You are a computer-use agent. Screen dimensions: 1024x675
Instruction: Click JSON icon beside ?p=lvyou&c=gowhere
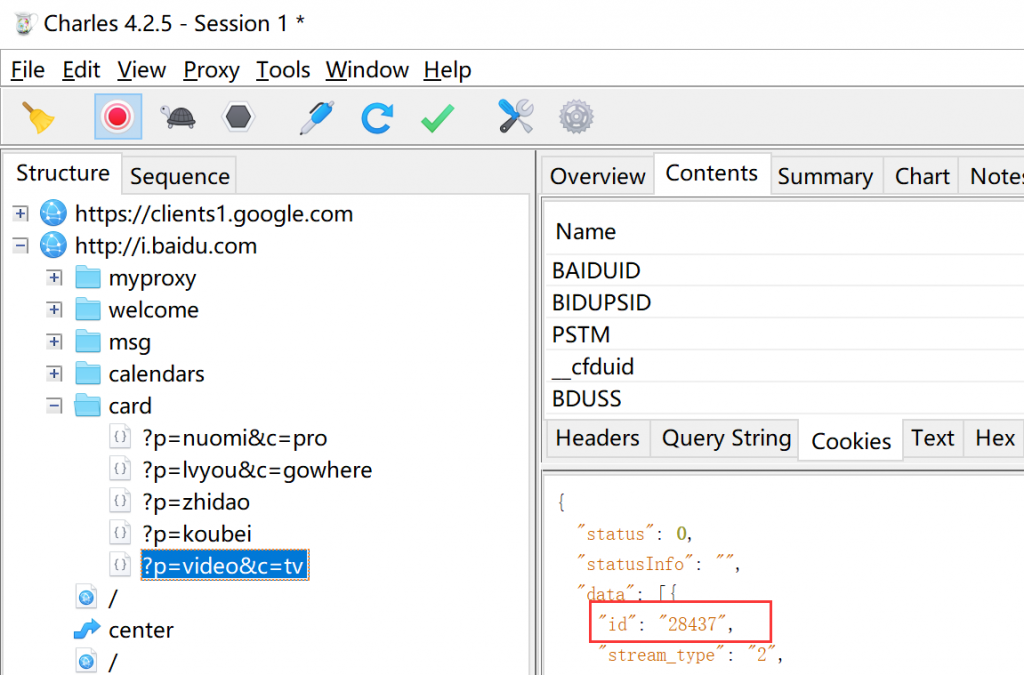coord(120,469)
